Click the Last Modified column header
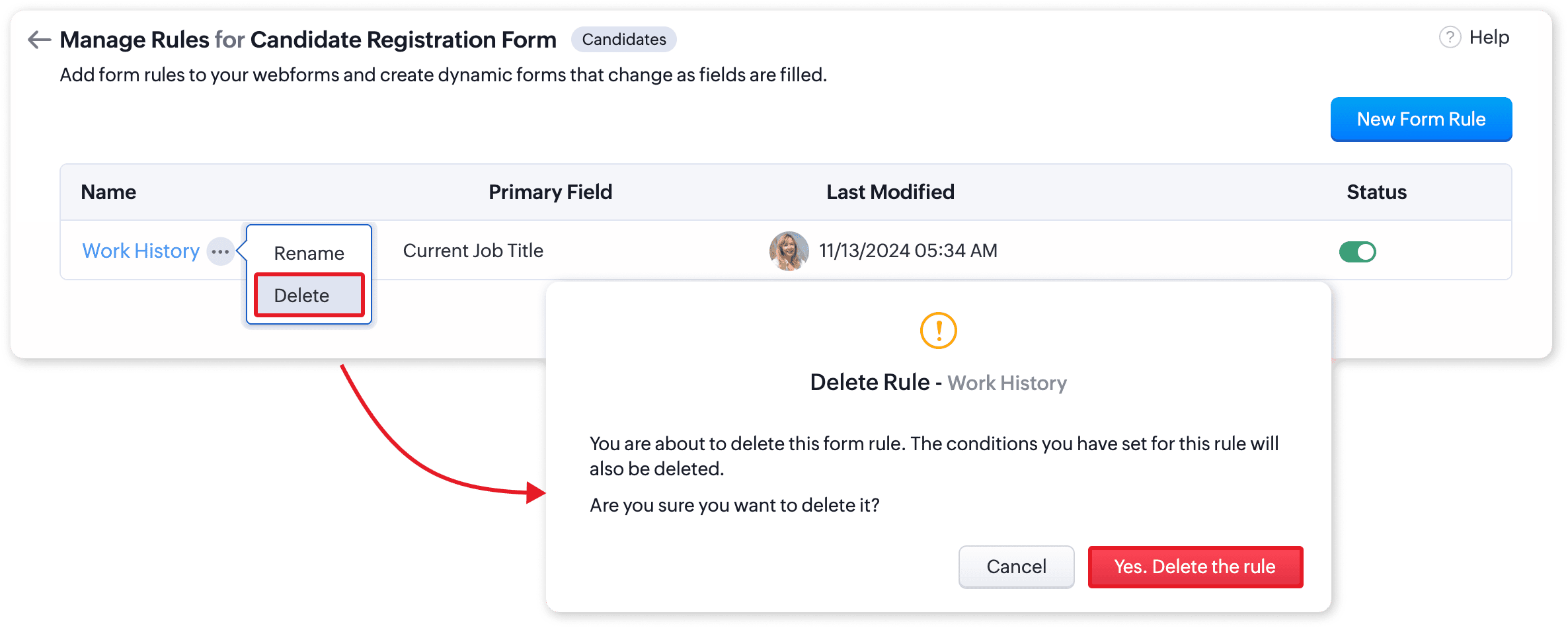Screen dimensions: 1568x628 [x=890, y=192]
